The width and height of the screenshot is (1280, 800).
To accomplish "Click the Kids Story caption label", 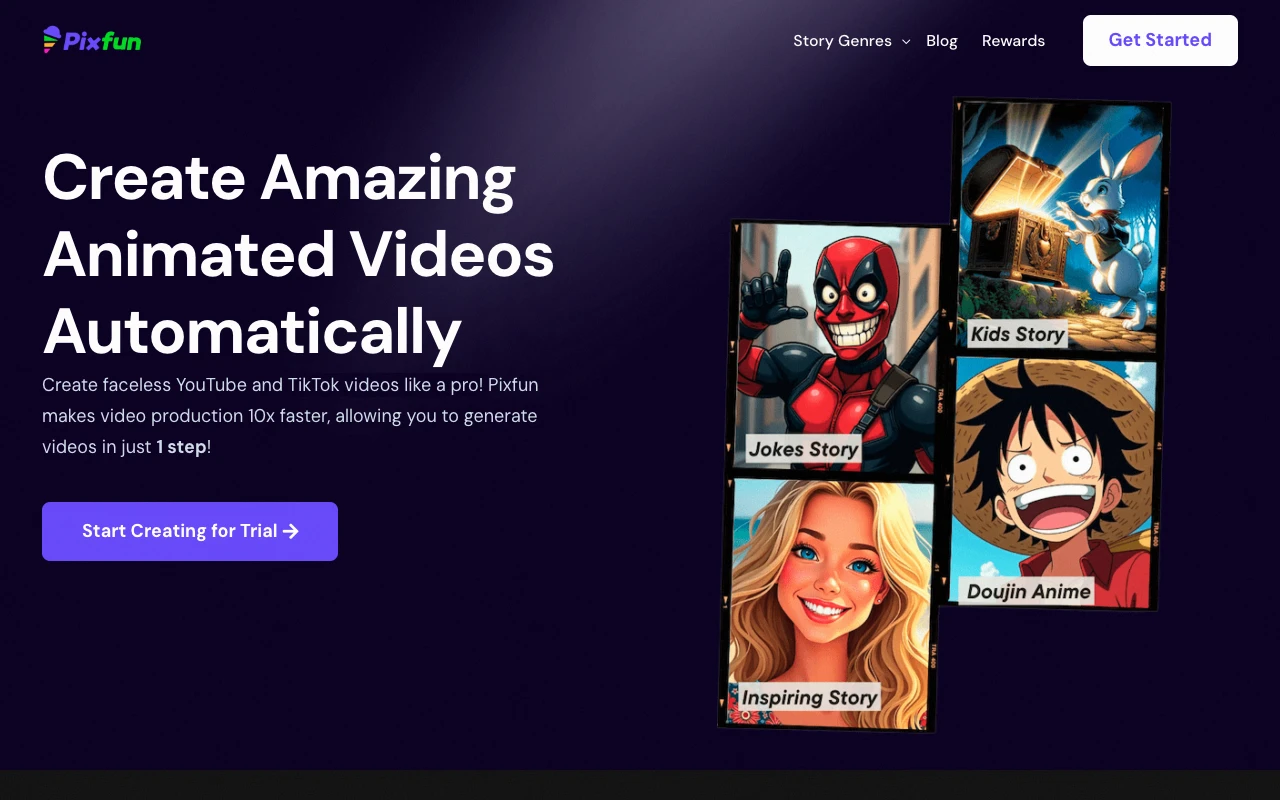I will (x=1017, y=334).
